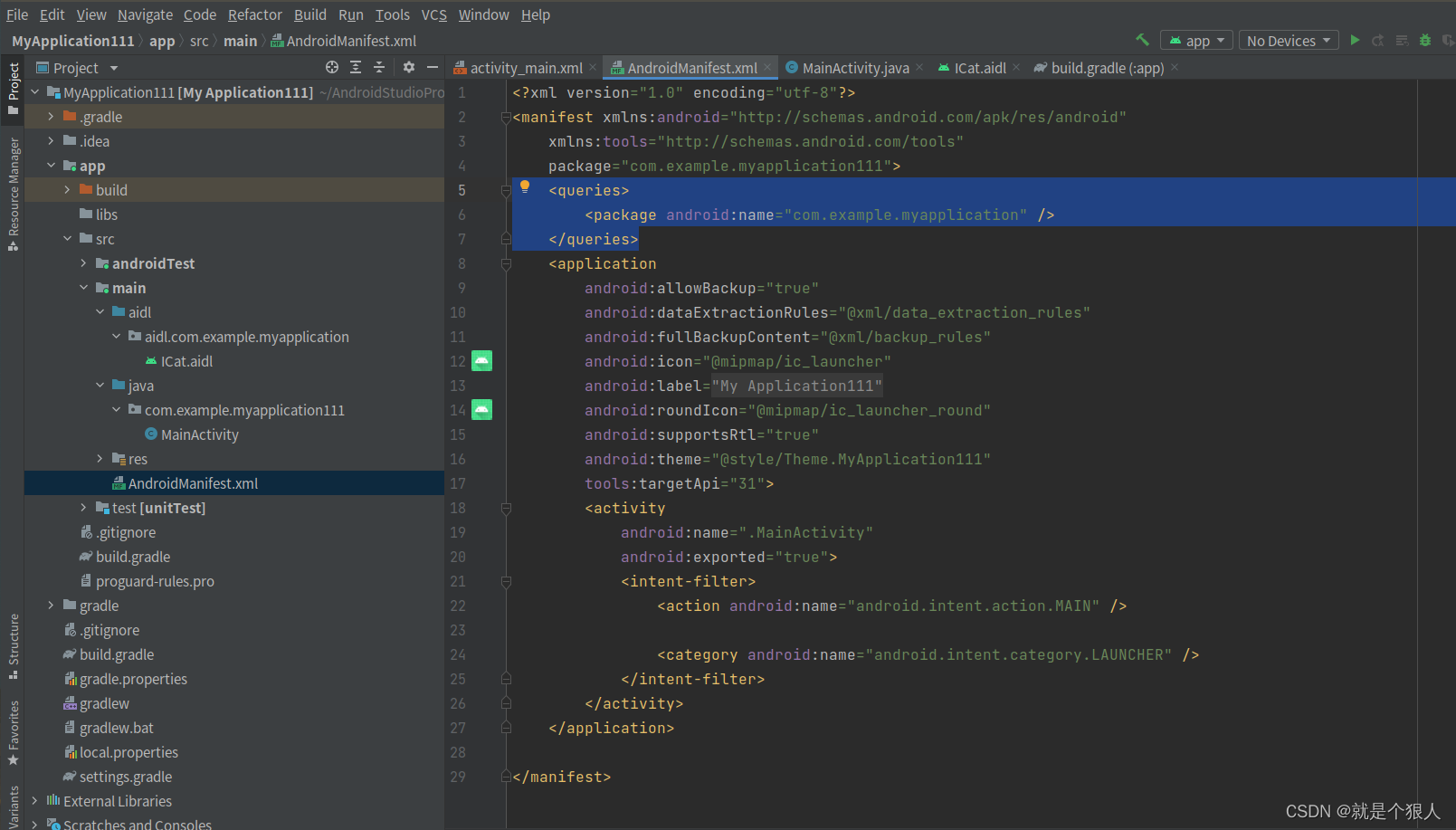This screenshot has width=1456, height=830.
Task: Expand the res folder
Action: pos(100,459)
